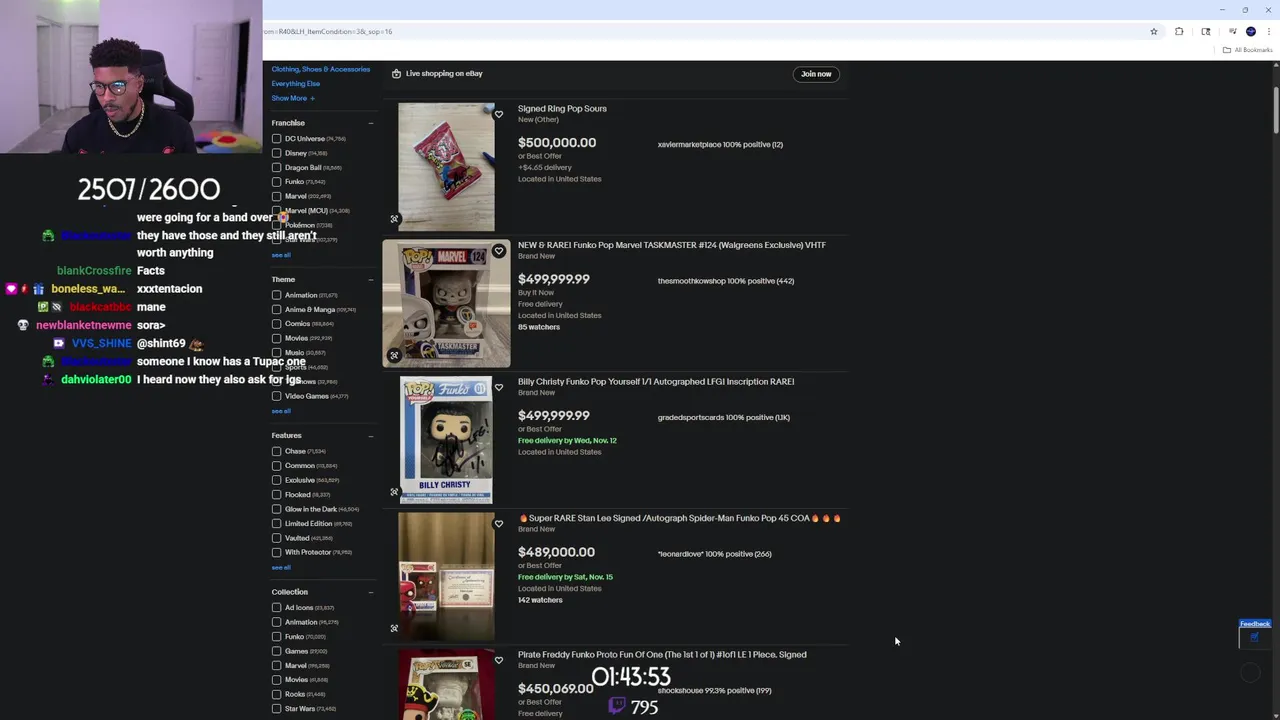Tick the DC Universe franchise checkbox
This screenshot has height=720, width=1280.
(276, 139)
